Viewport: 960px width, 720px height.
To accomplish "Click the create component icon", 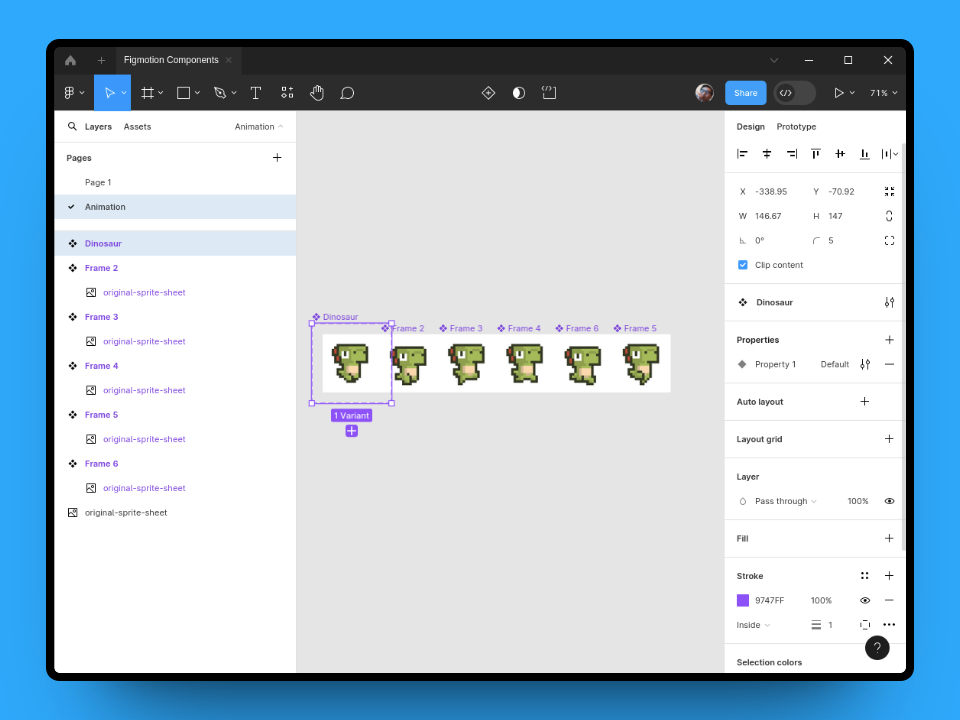I will coord(488,92).
